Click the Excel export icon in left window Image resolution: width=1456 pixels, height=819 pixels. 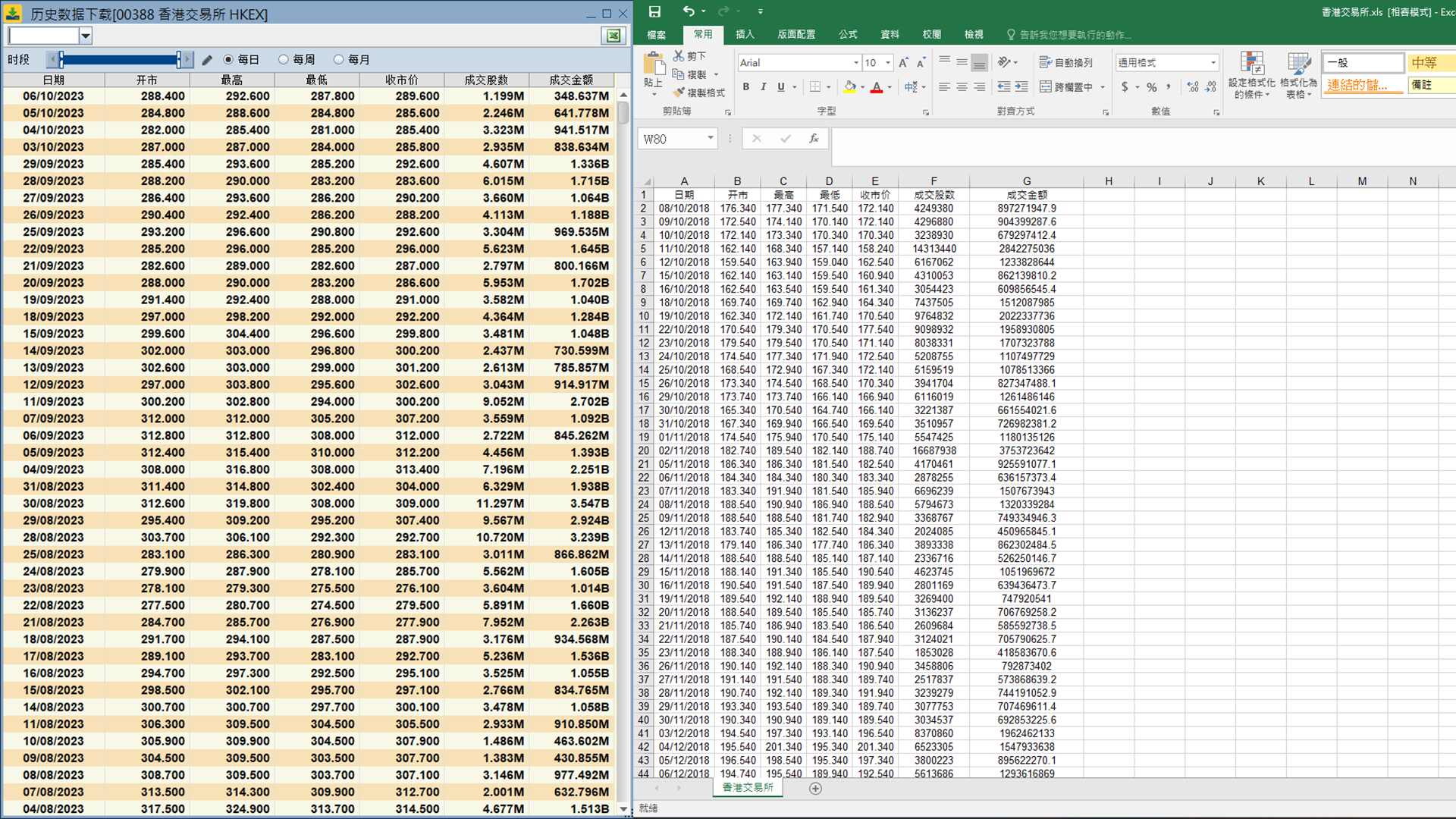613,36
